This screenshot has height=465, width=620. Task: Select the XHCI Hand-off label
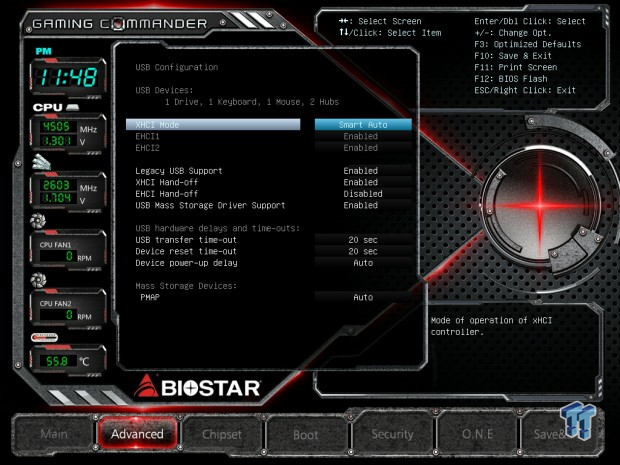(166, 182)
